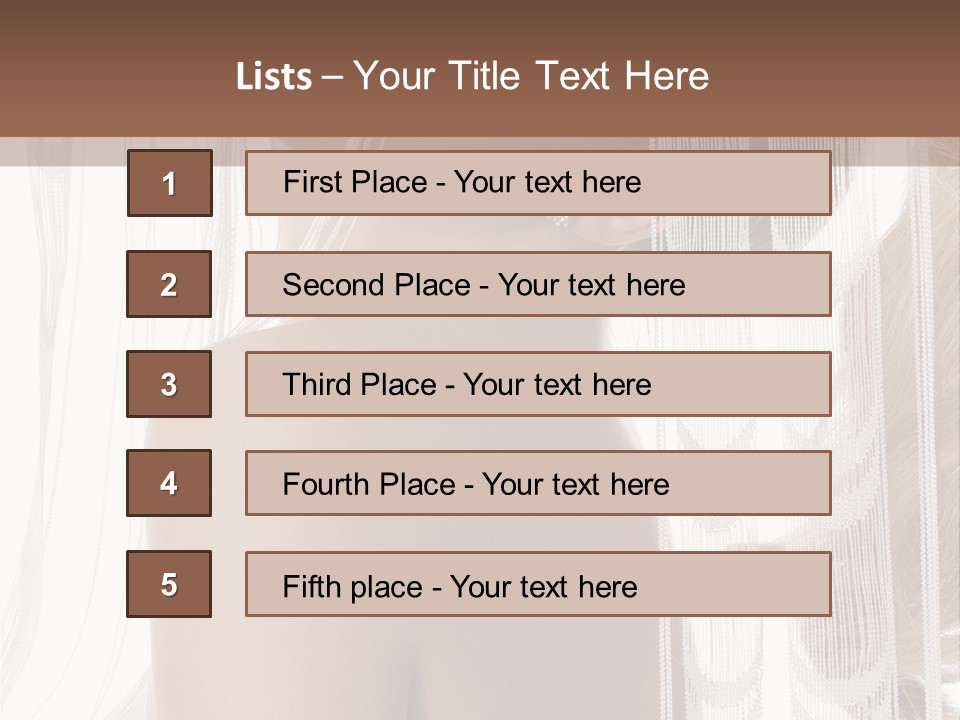Screen dimensions: 960x720
Task: Select the number 1 box
Action: click(169, 183)
